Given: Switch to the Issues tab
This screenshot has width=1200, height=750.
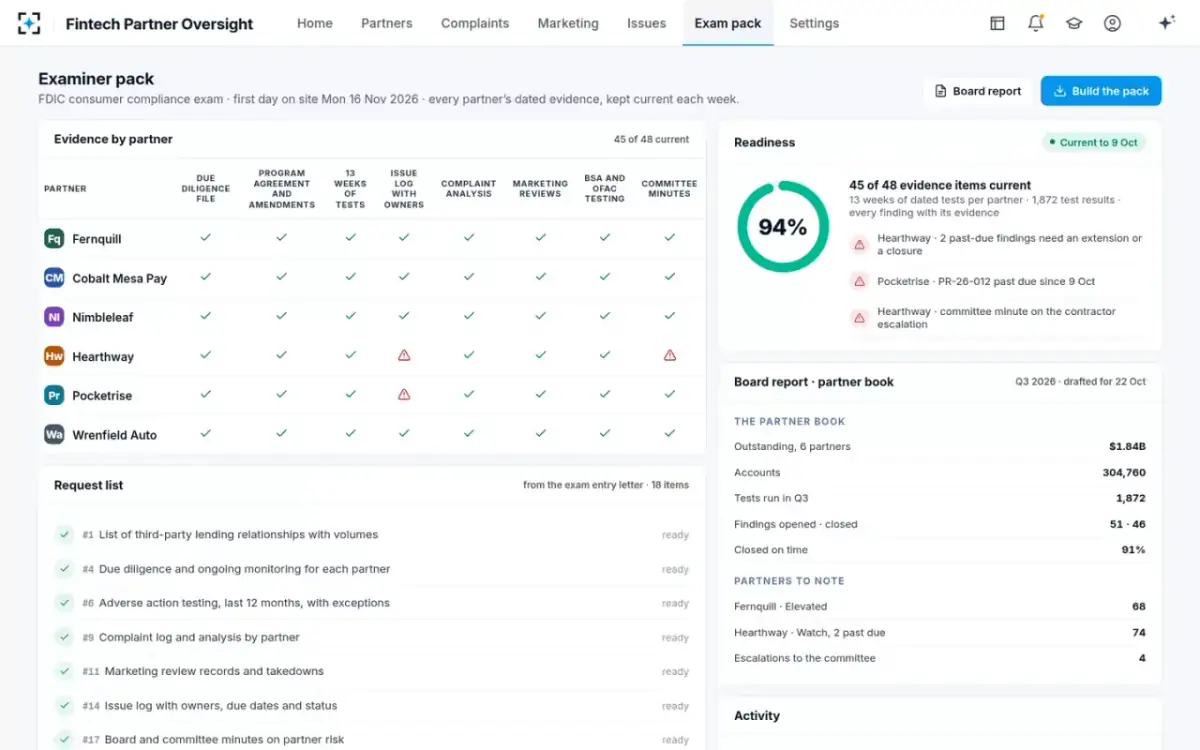Looking at the screenshot, I should click(647, 23).
